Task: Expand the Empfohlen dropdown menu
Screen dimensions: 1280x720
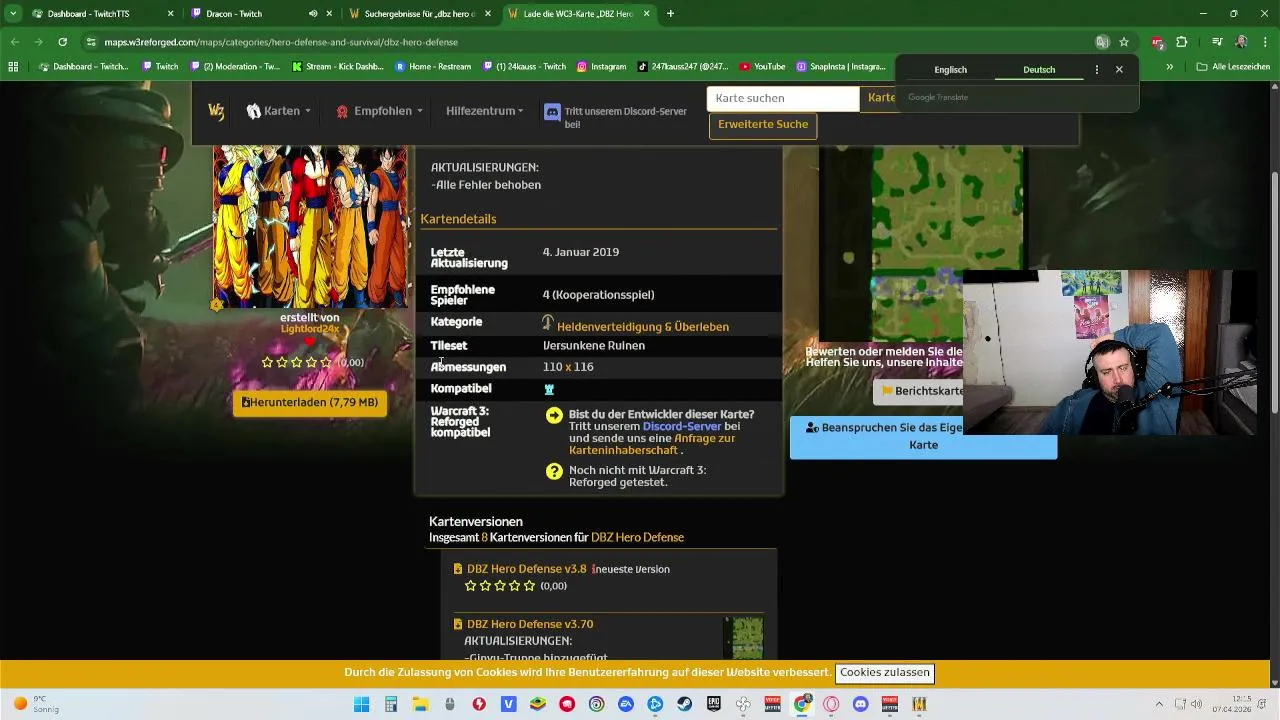Action: click(379, 111)
